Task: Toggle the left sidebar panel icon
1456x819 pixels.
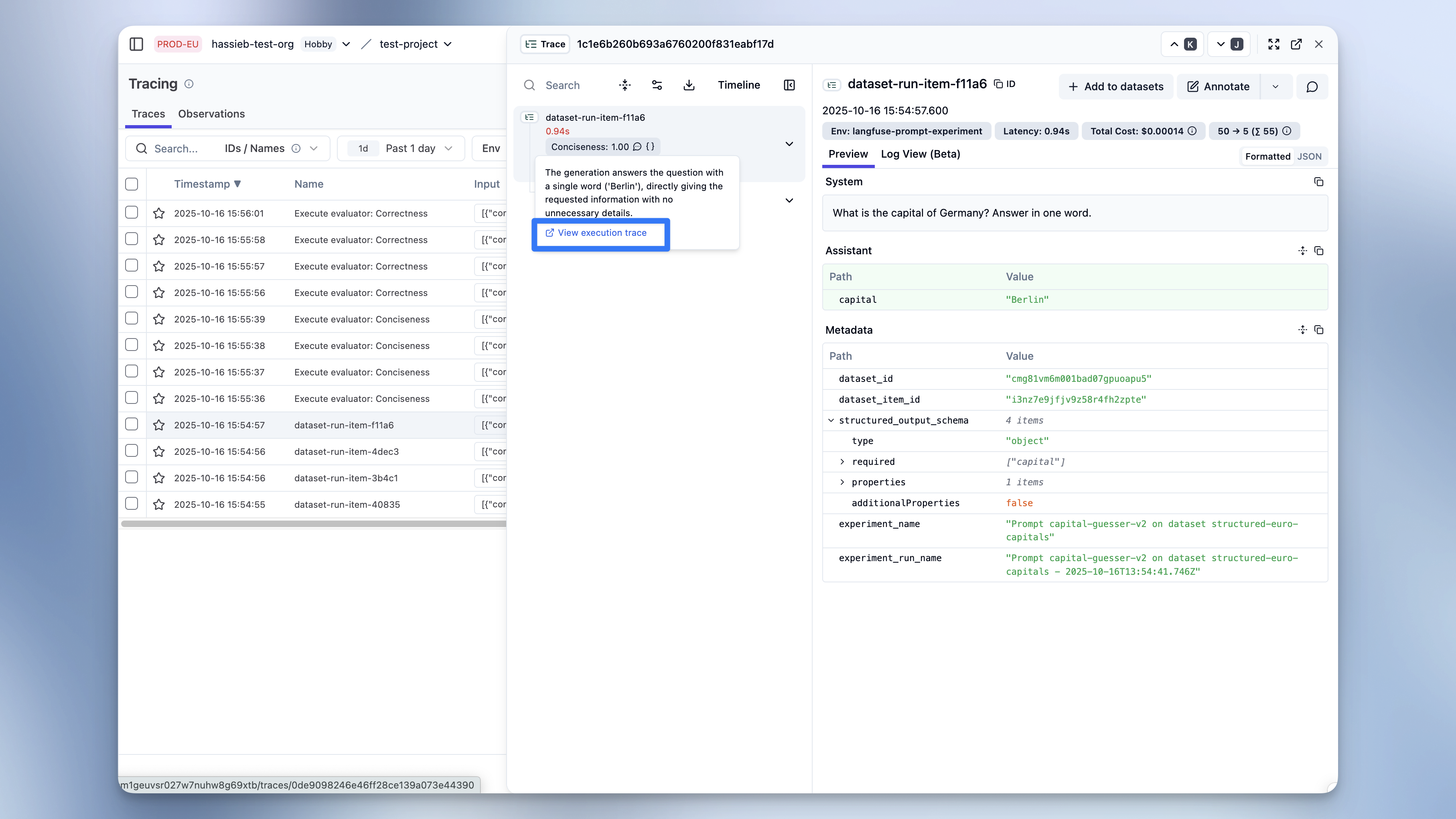Action: (136, 44)
